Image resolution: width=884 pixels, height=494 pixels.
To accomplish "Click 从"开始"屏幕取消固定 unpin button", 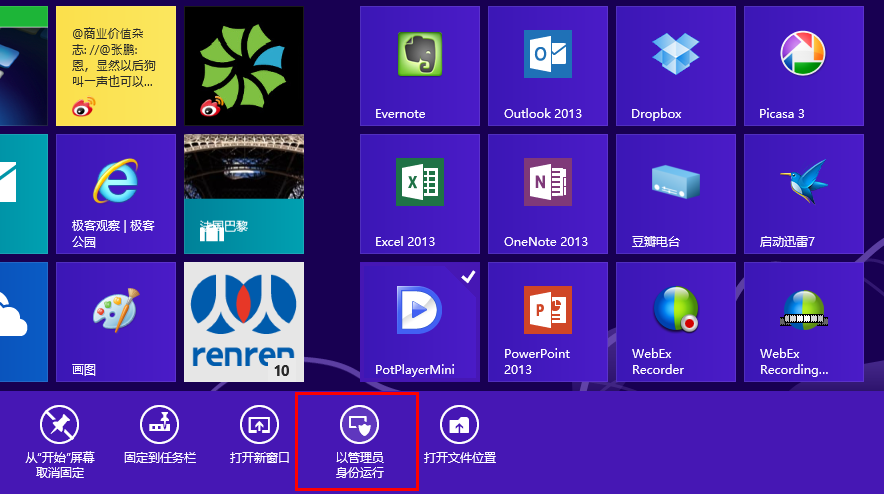I will [60, 442].
